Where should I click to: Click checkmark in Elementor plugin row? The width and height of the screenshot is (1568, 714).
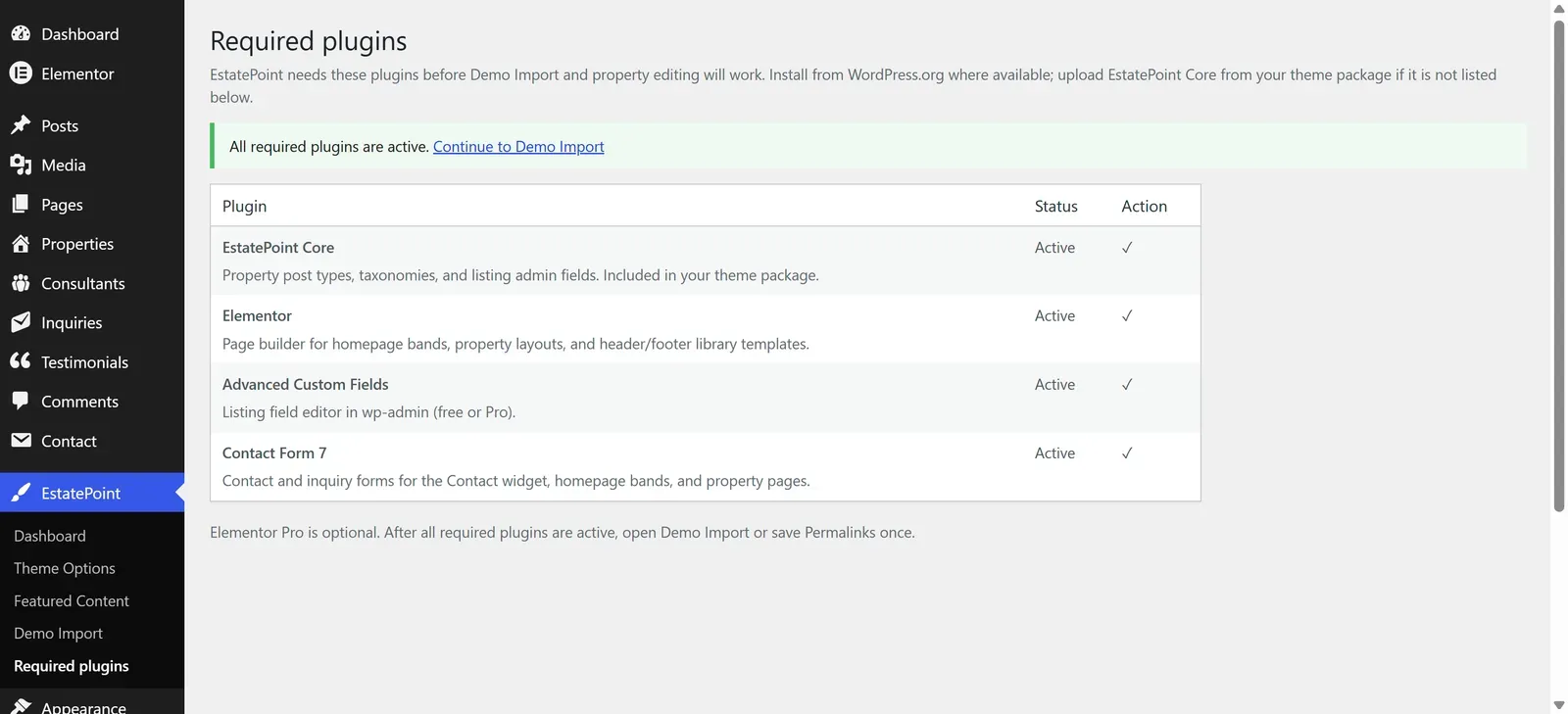click(x=1127, y=315)
